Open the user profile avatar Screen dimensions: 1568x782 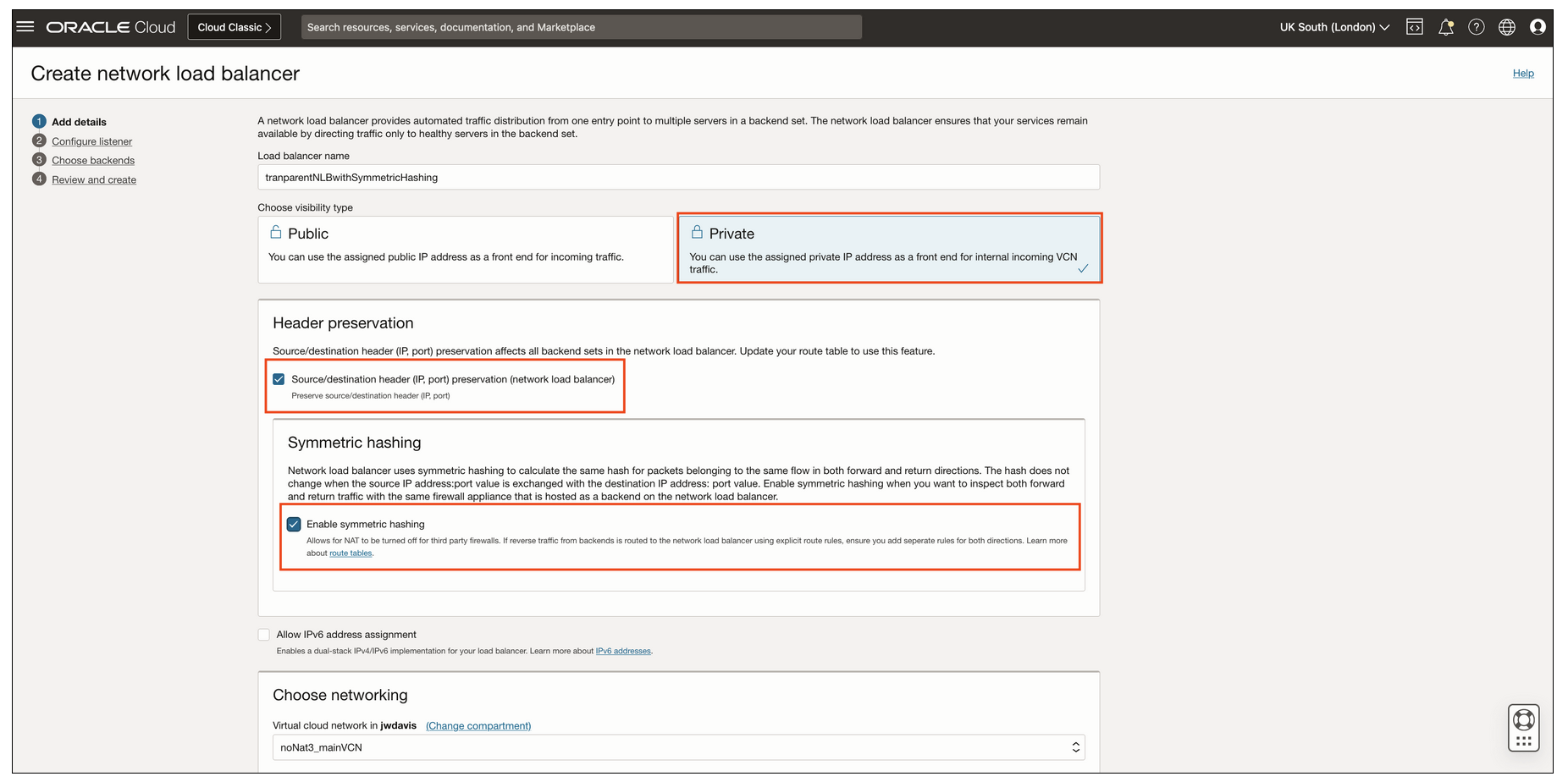tap(1538, 26)
